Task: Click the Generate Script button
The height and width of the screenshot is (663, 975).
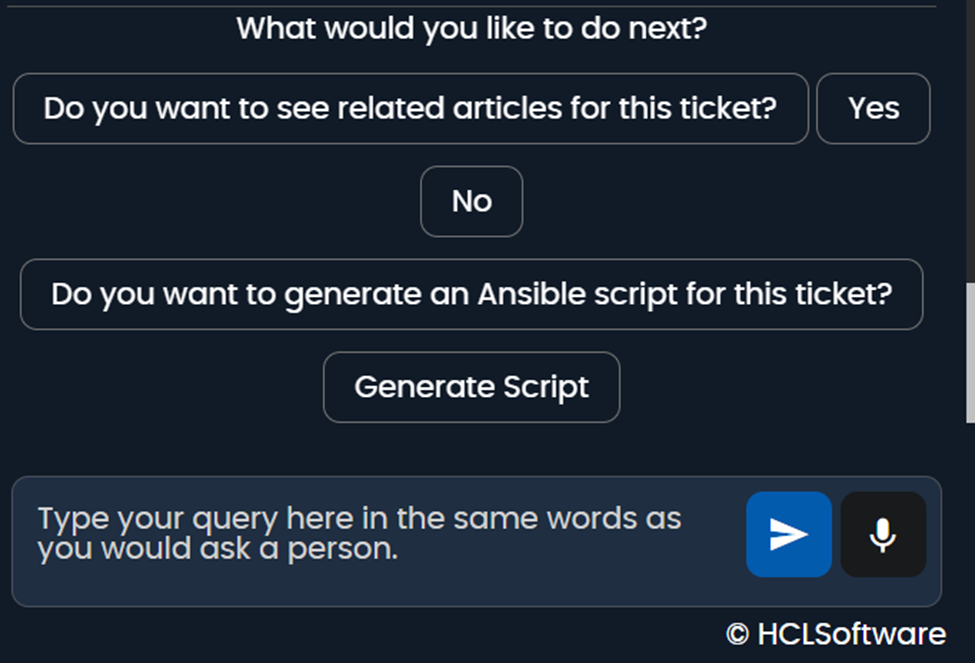Action: click(x=471, y=387)
